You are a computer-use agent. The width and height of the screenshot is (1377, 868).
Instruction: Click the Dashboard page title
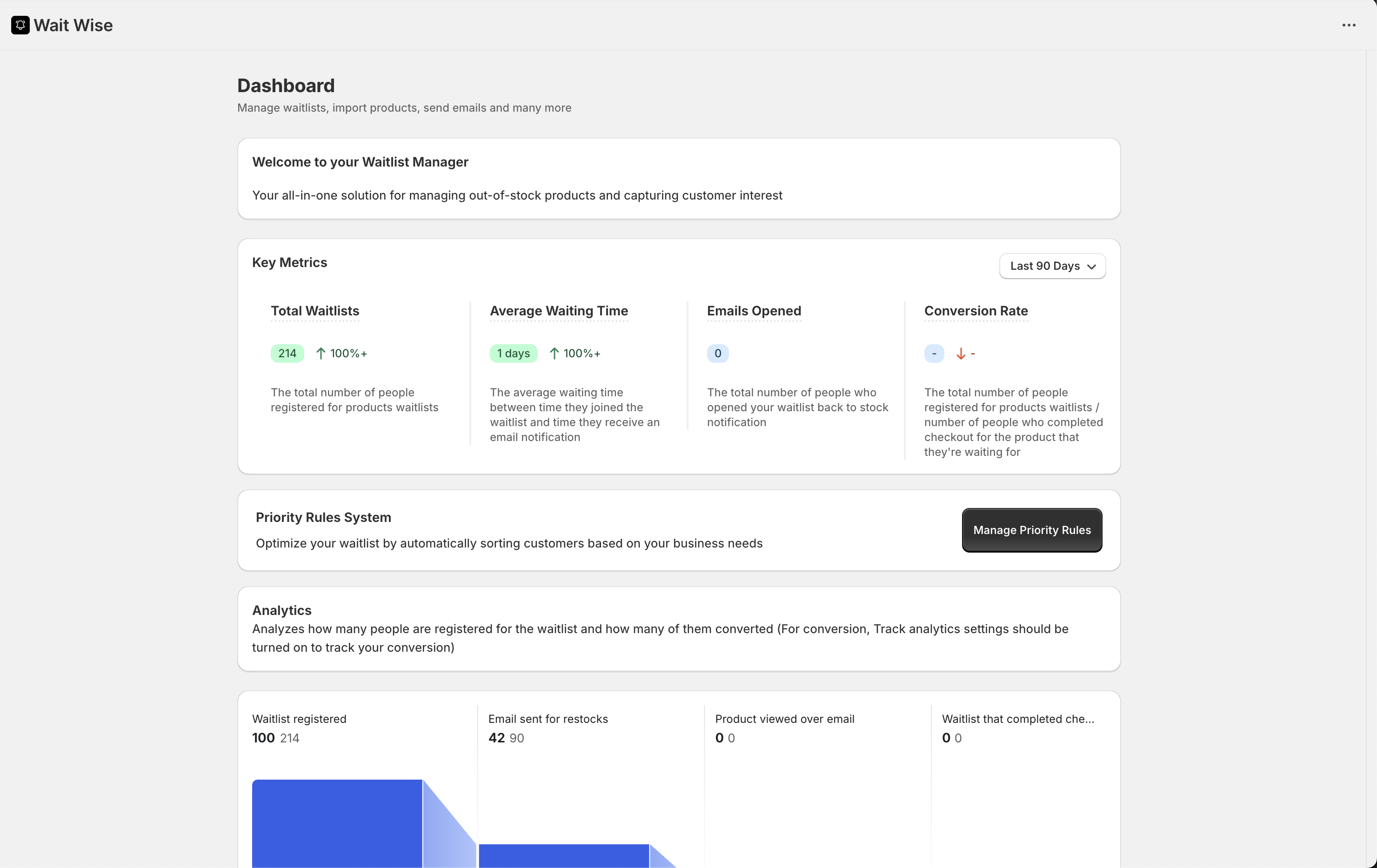286,86
